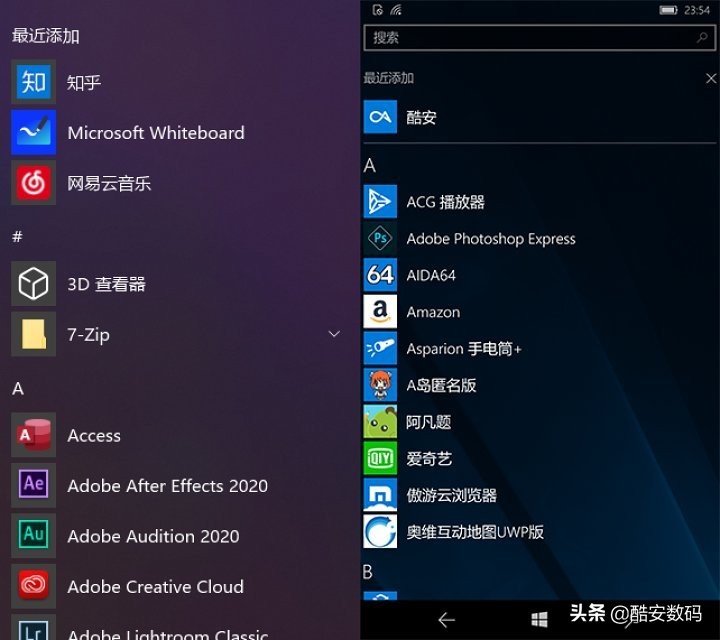
Task: Launch Adobe Creative Cloud icon
Action: click(x=34, y=586)
